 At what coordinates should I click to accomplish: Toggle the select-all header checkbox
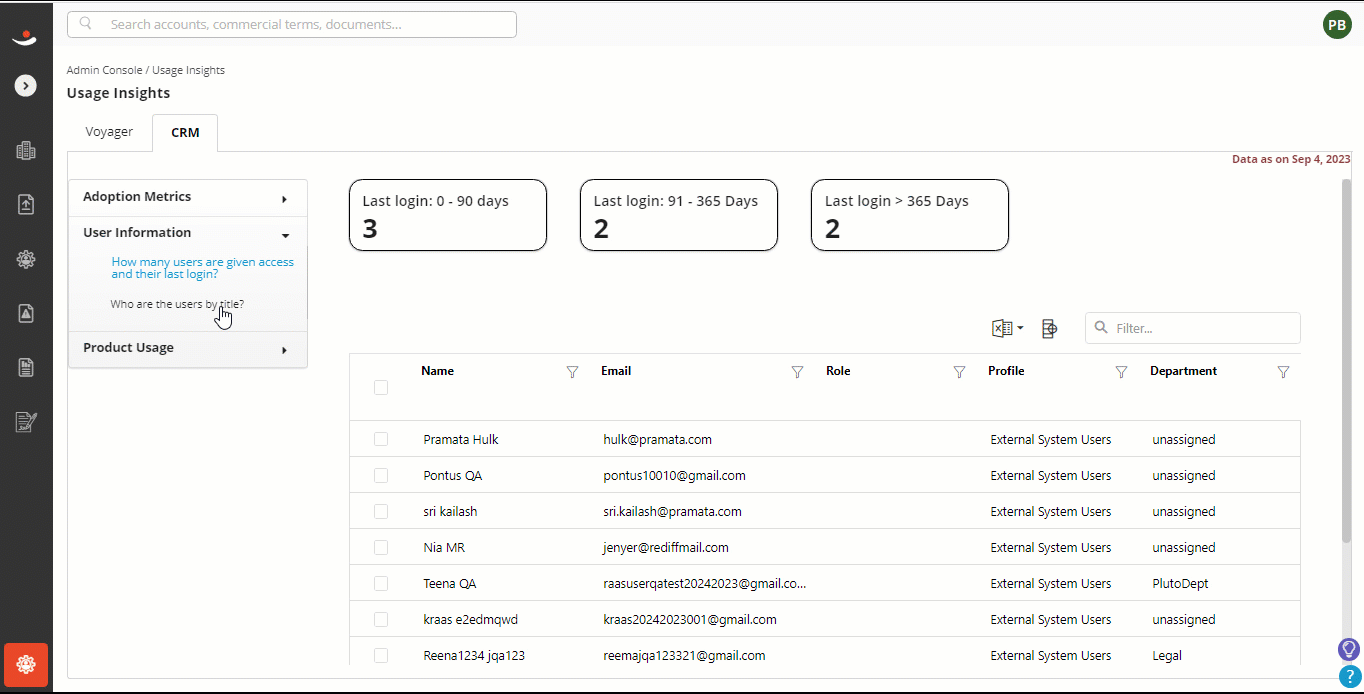pyautogui.click(x=381, y=387)
